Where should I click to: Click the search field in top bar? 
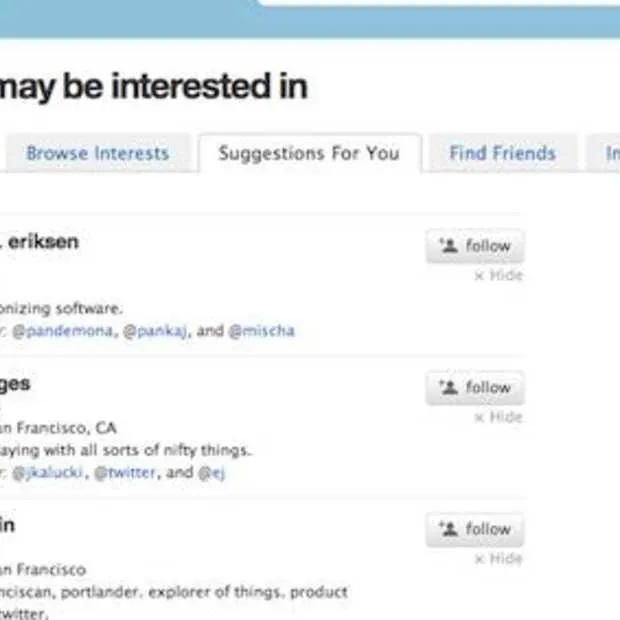point(440,3)
